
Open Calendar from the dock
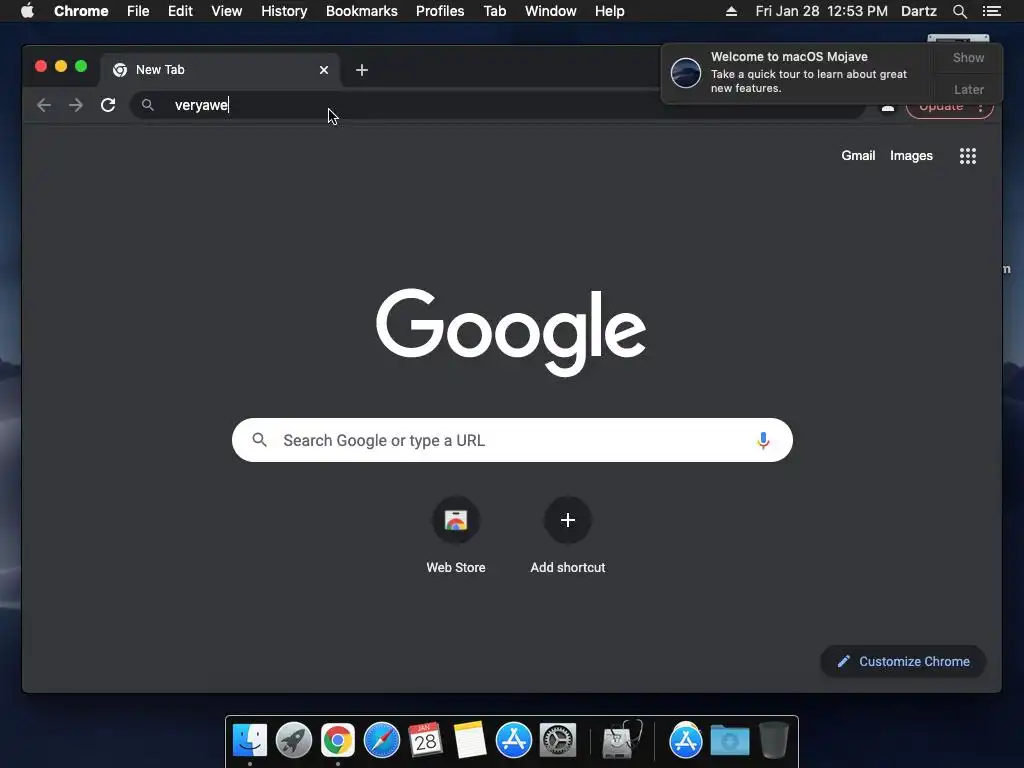[425, 741]
